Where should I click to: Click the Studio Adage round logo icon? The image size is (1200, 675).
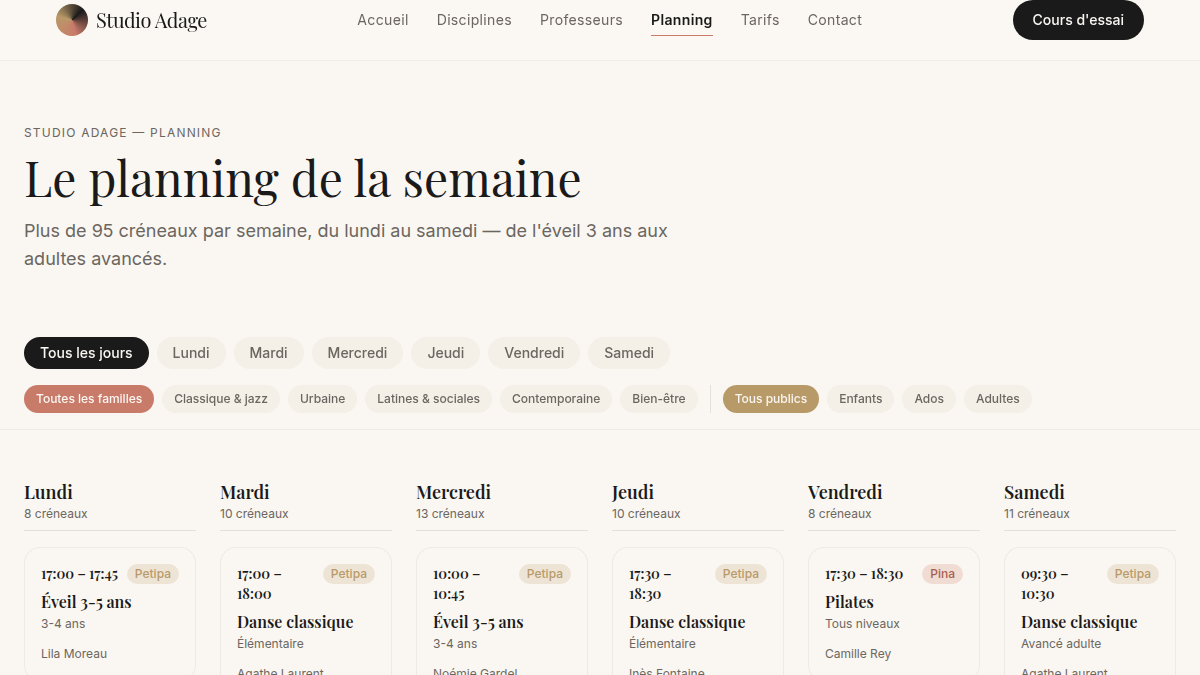coord(72,20)
